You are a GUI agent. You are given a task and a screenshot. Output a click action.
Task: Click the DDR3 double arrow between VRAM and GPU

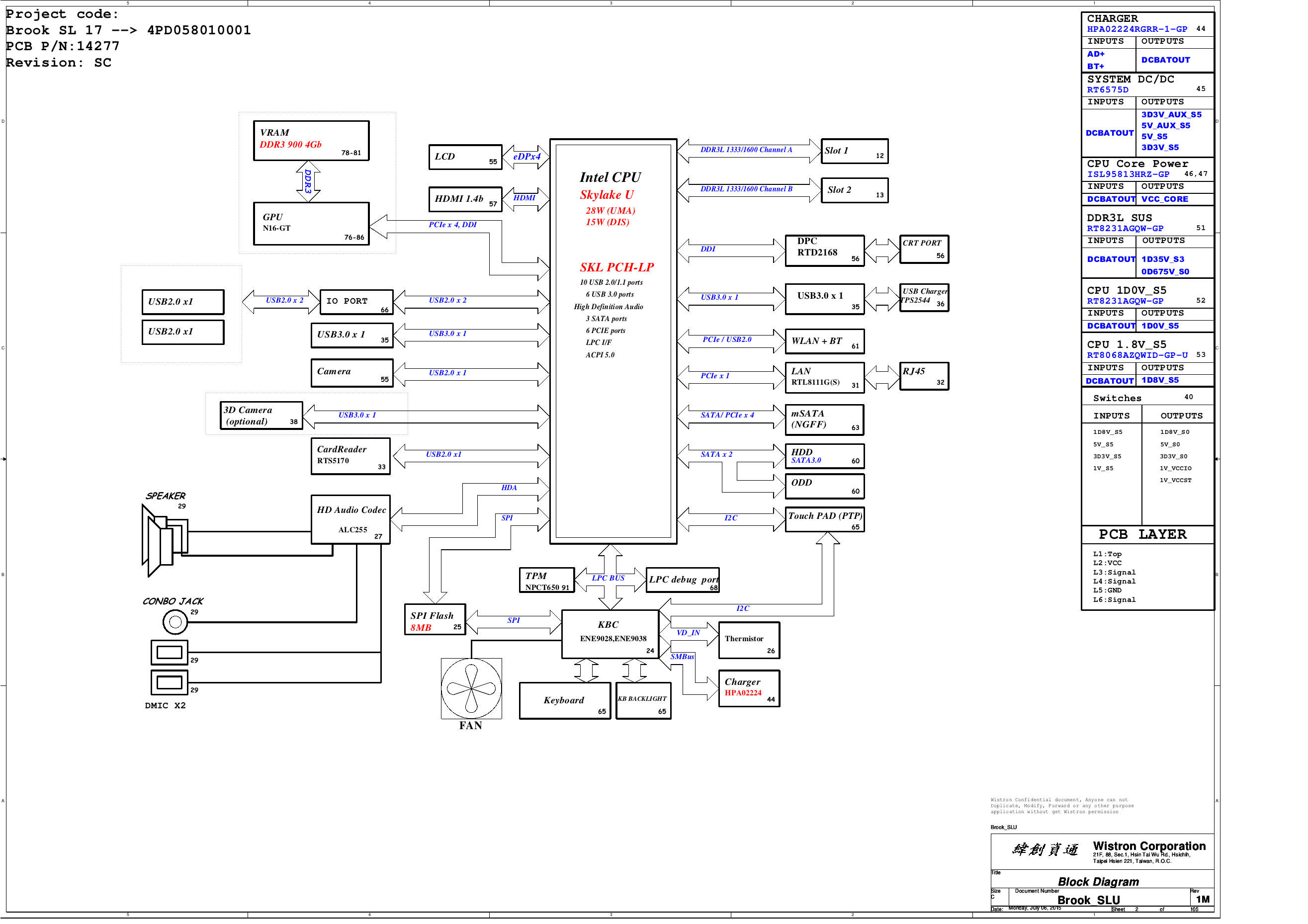point(308,181)
